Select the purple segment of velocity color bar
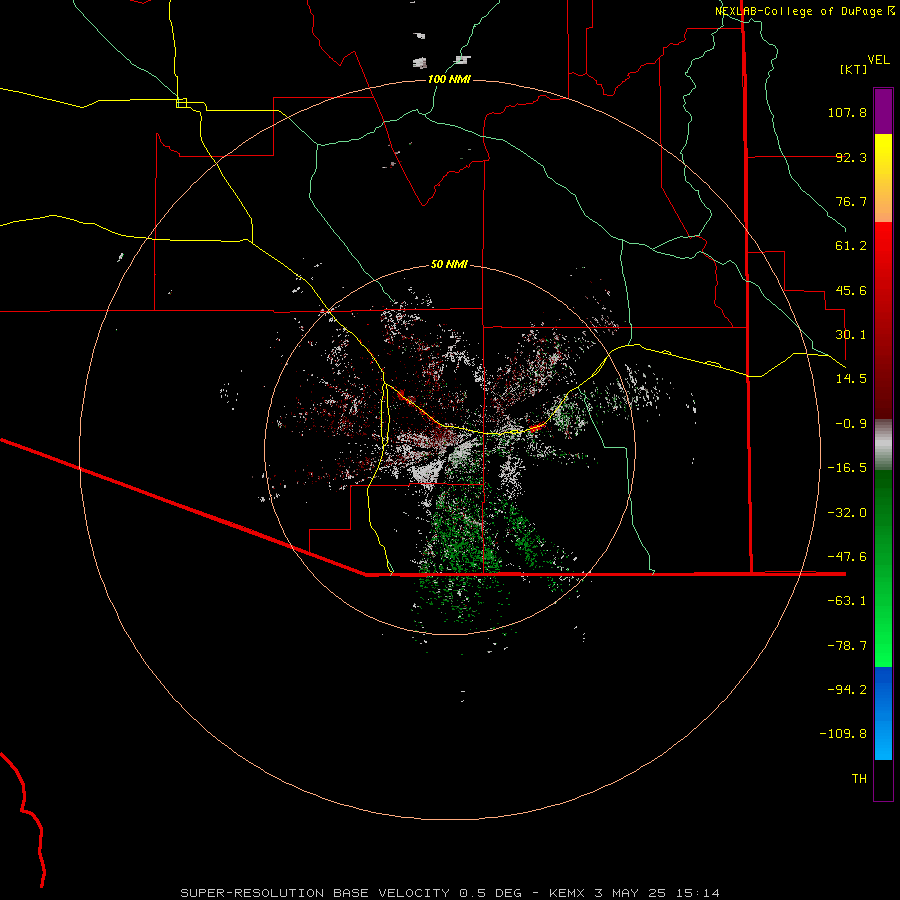Viewport: 900px width, 900px height. (883, 111)
